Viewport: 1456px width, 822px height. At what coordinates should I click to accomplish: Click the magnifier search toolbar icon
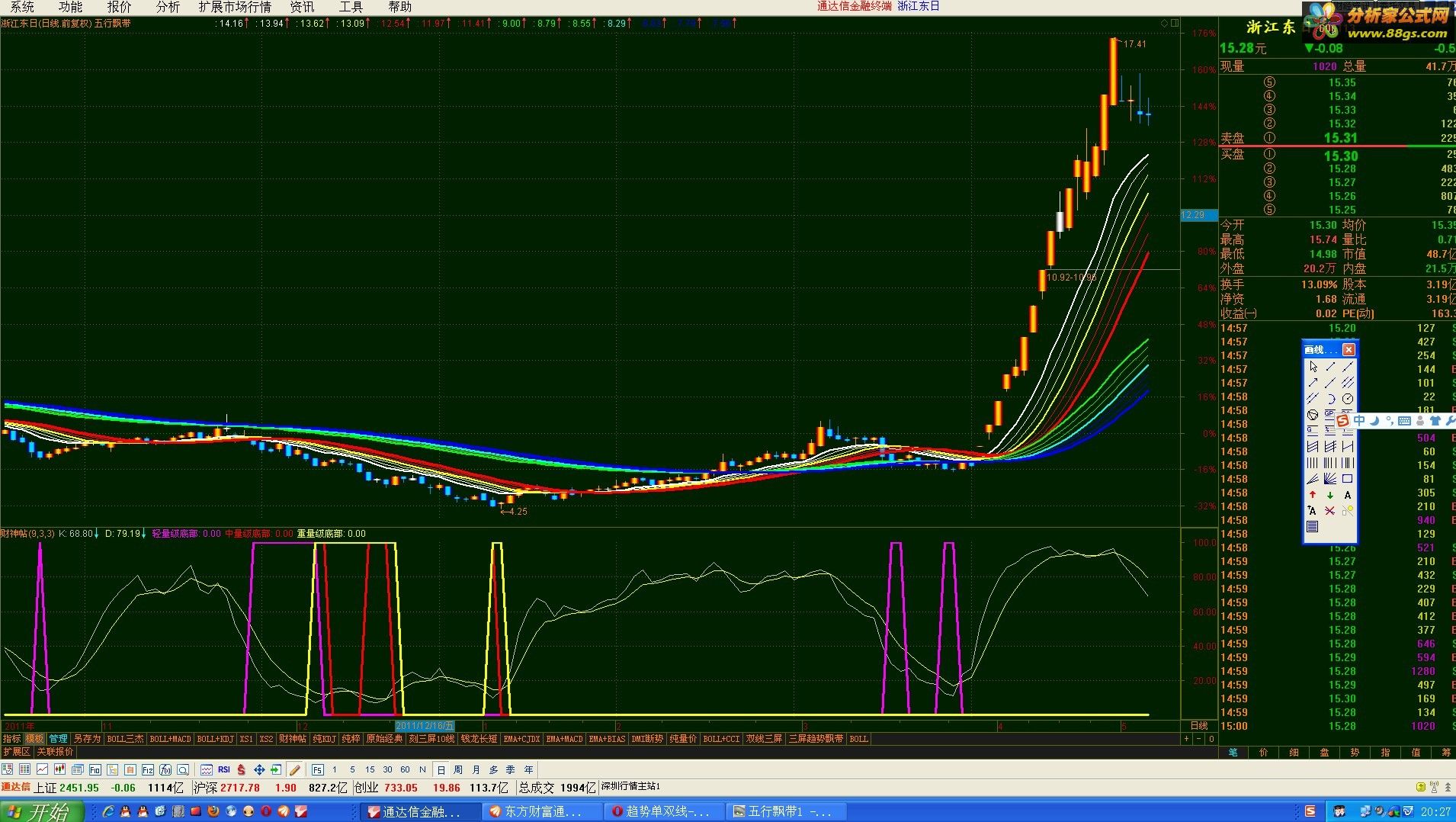click(183, 769)
